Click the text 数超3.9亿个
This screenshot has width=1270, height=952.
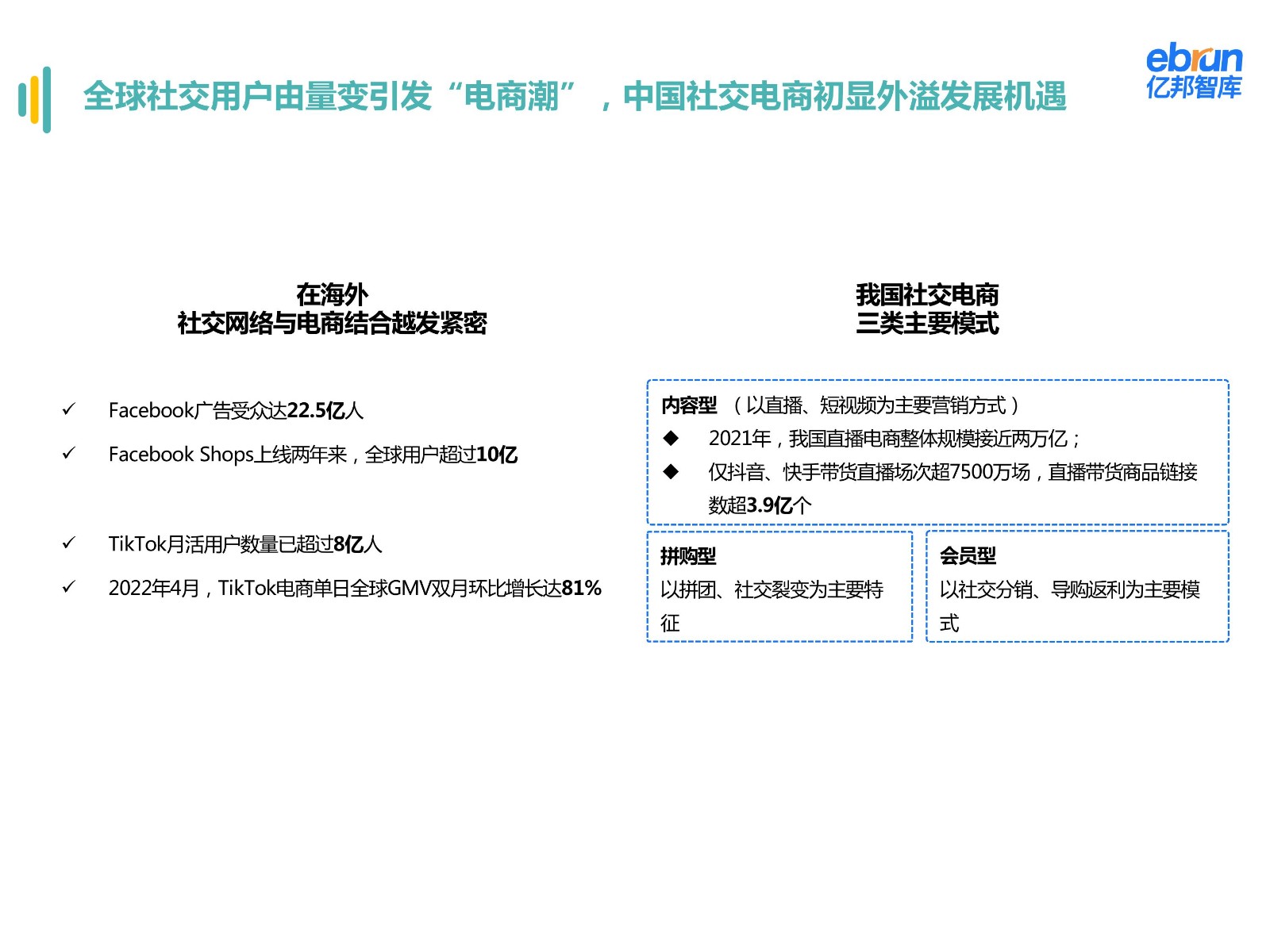pos(760,505)
